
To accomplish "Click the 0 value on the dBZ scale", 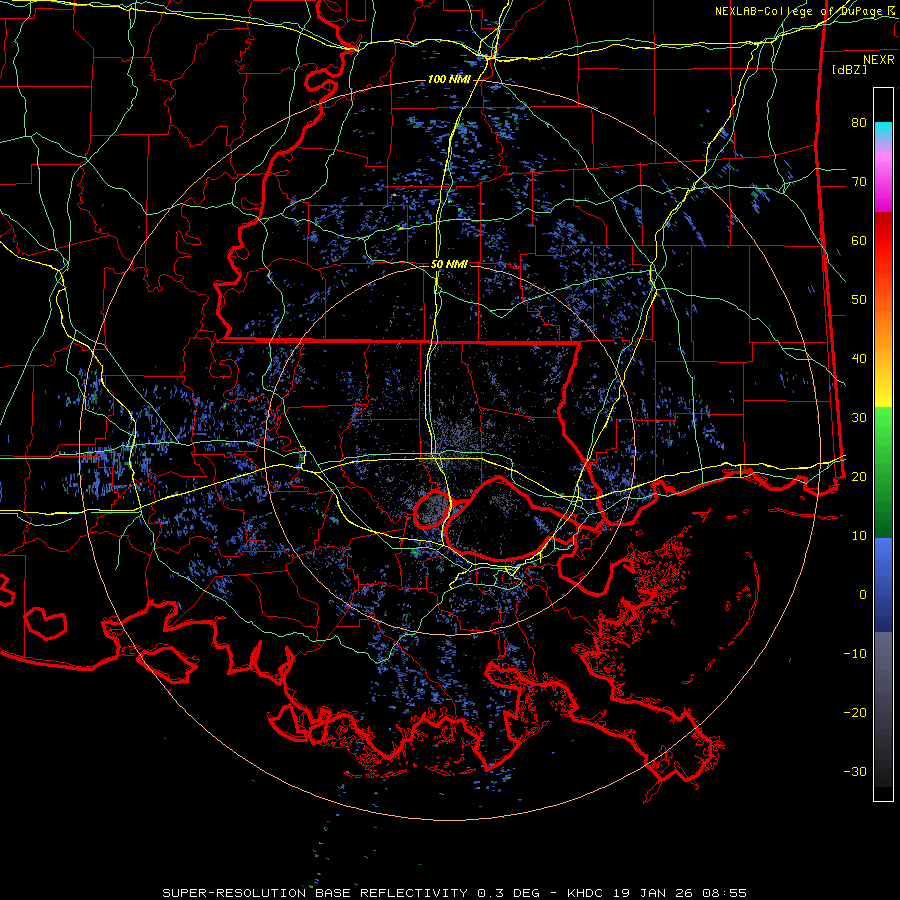I will pyautogui.click(x=863, y=595).
